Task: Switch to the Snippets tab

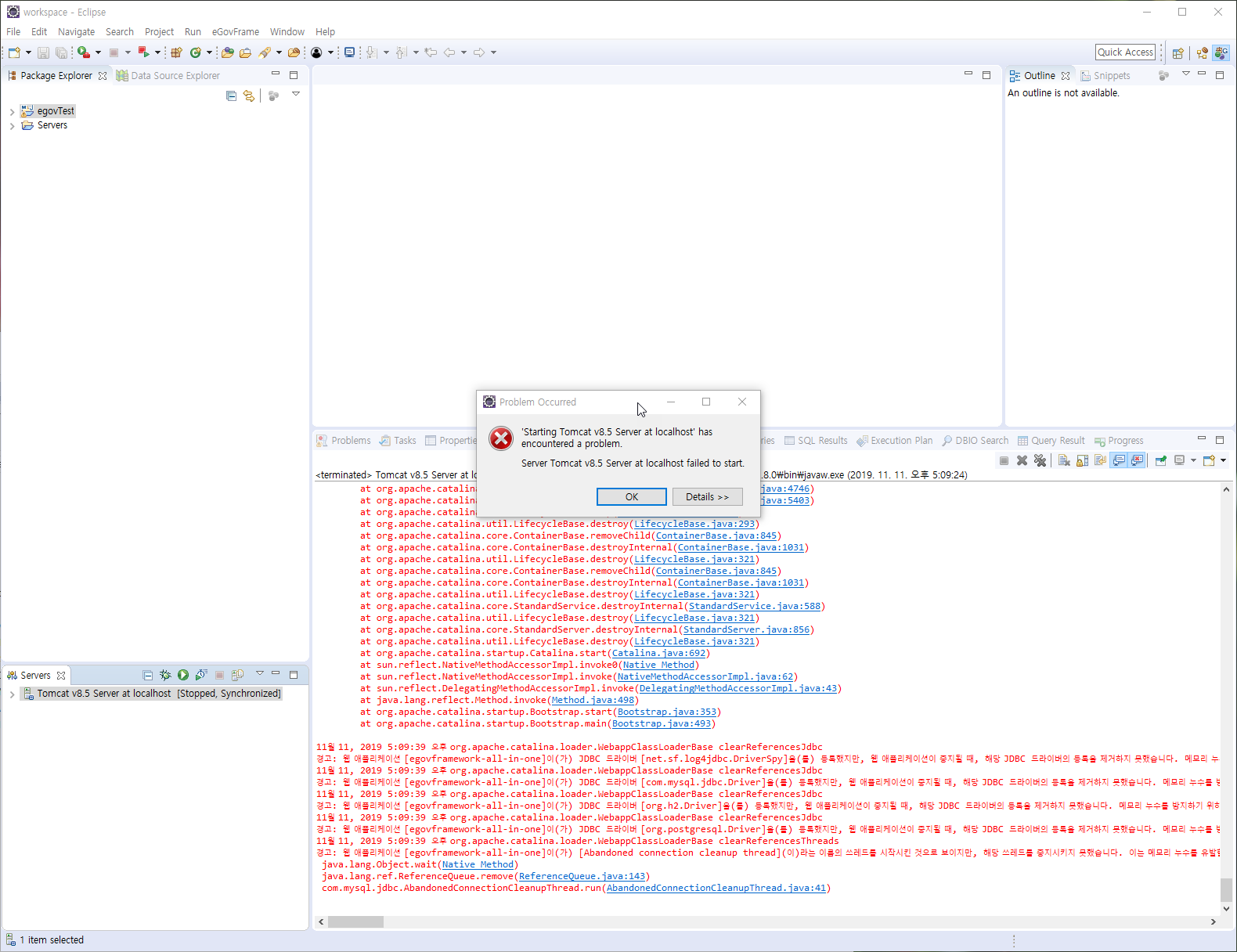Action: (1105, 76)
